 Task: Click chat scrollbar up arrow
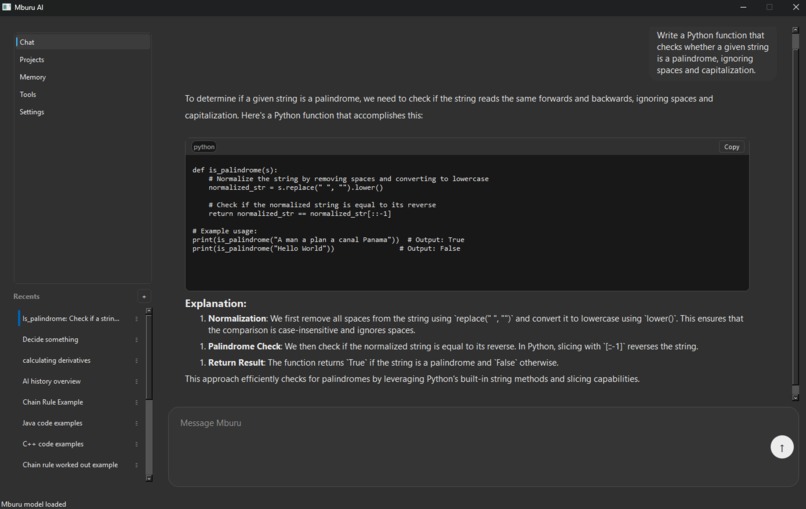[795, 30]
